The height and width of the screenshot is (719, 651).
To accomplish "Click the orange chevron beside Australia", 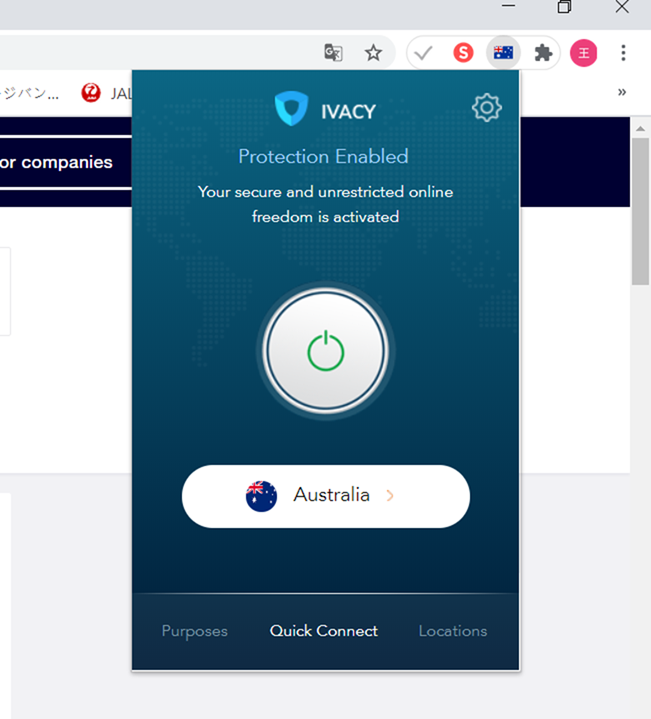I will [x=390, y=496].
